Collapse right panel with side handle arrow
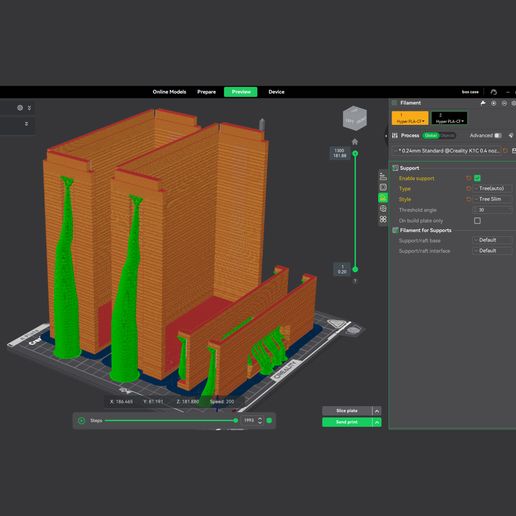Viewport: 516px width, 516px height. point(386,136)
